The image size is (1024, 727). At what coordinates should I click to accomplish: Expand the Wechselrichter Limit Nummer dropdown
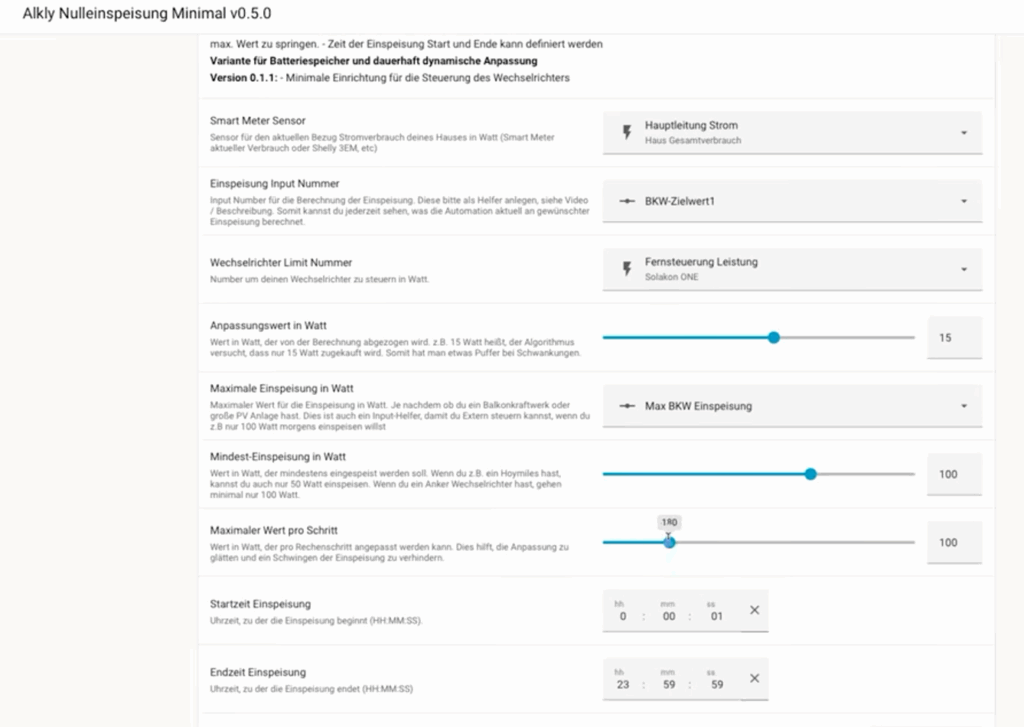[x=963, y=268]
